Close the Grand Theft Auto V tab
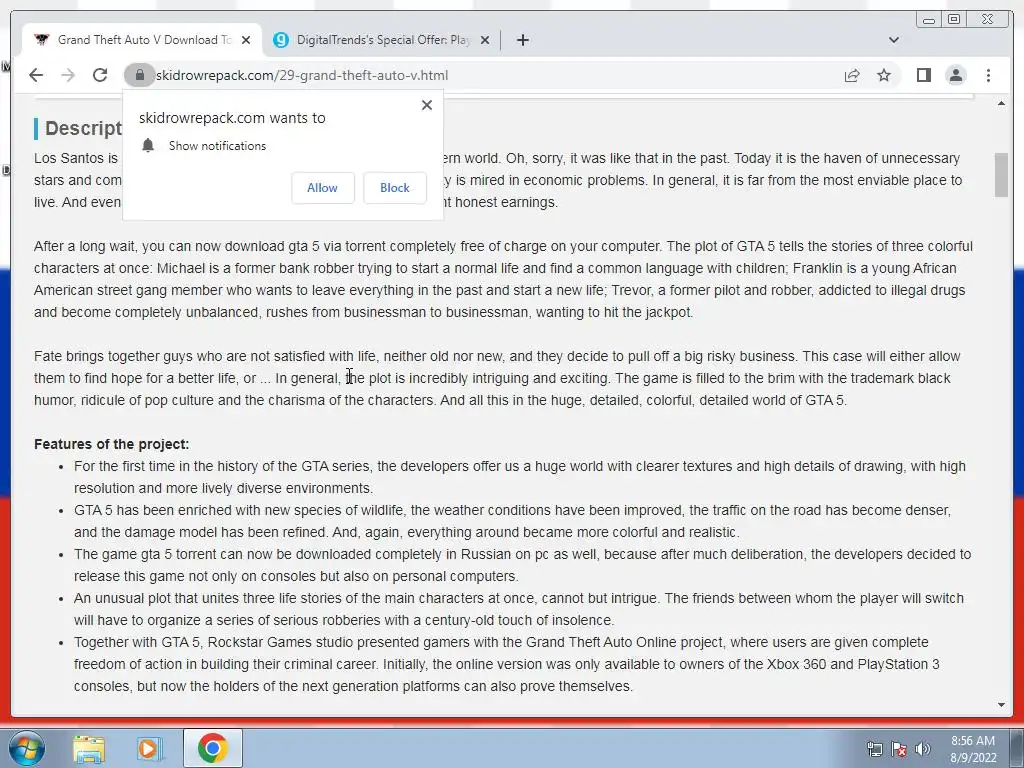This screenshot has width=1024, height=768. coord(246,40)
